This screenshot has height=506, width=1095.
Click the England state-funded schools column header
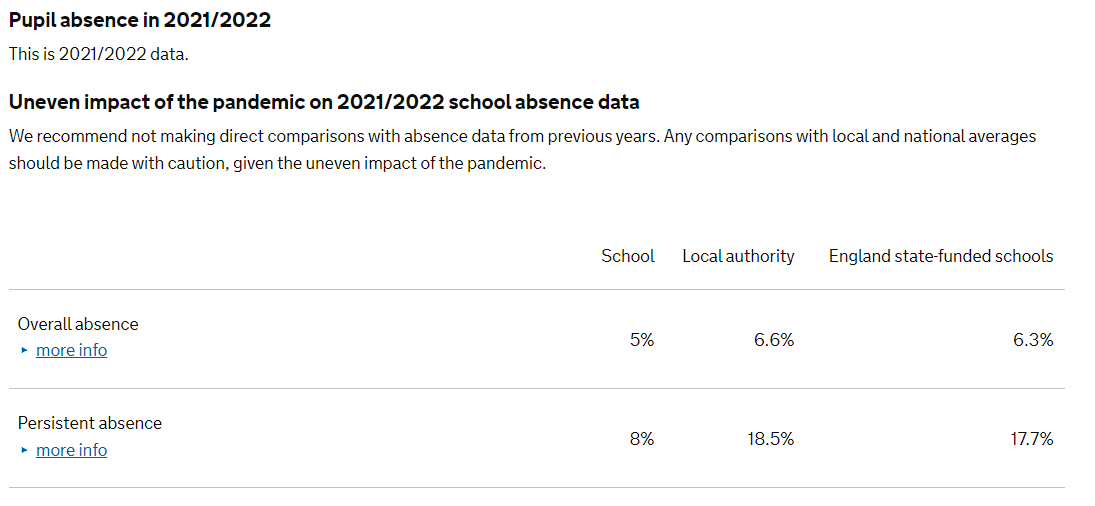pos(941,256)
